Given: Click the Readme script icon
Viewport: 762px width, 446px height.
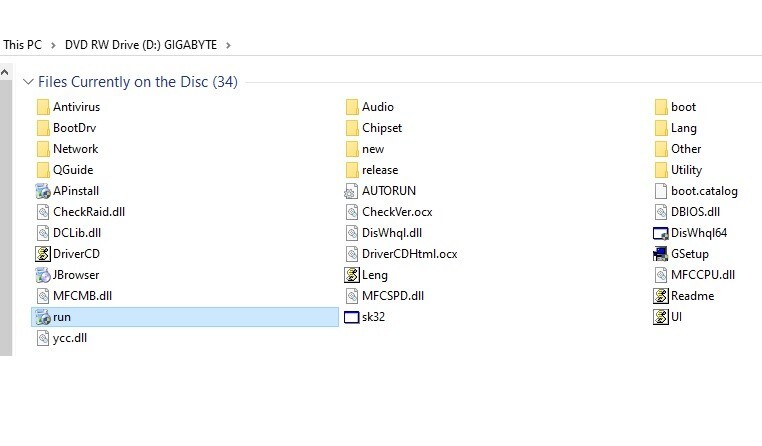Looking at the screenshot, I should [x=661, y=296].
